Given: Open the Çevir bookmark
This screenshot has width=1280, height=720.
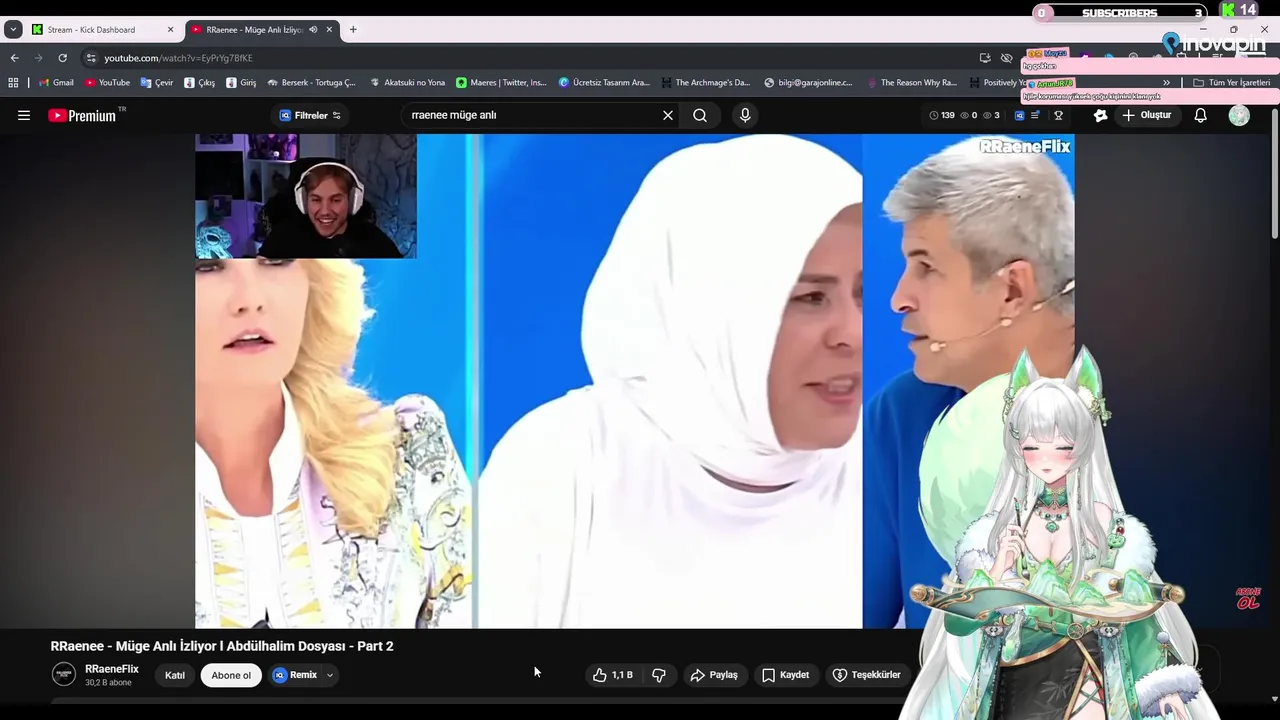Looking at the screenshot, I should (x=157, y=82).
